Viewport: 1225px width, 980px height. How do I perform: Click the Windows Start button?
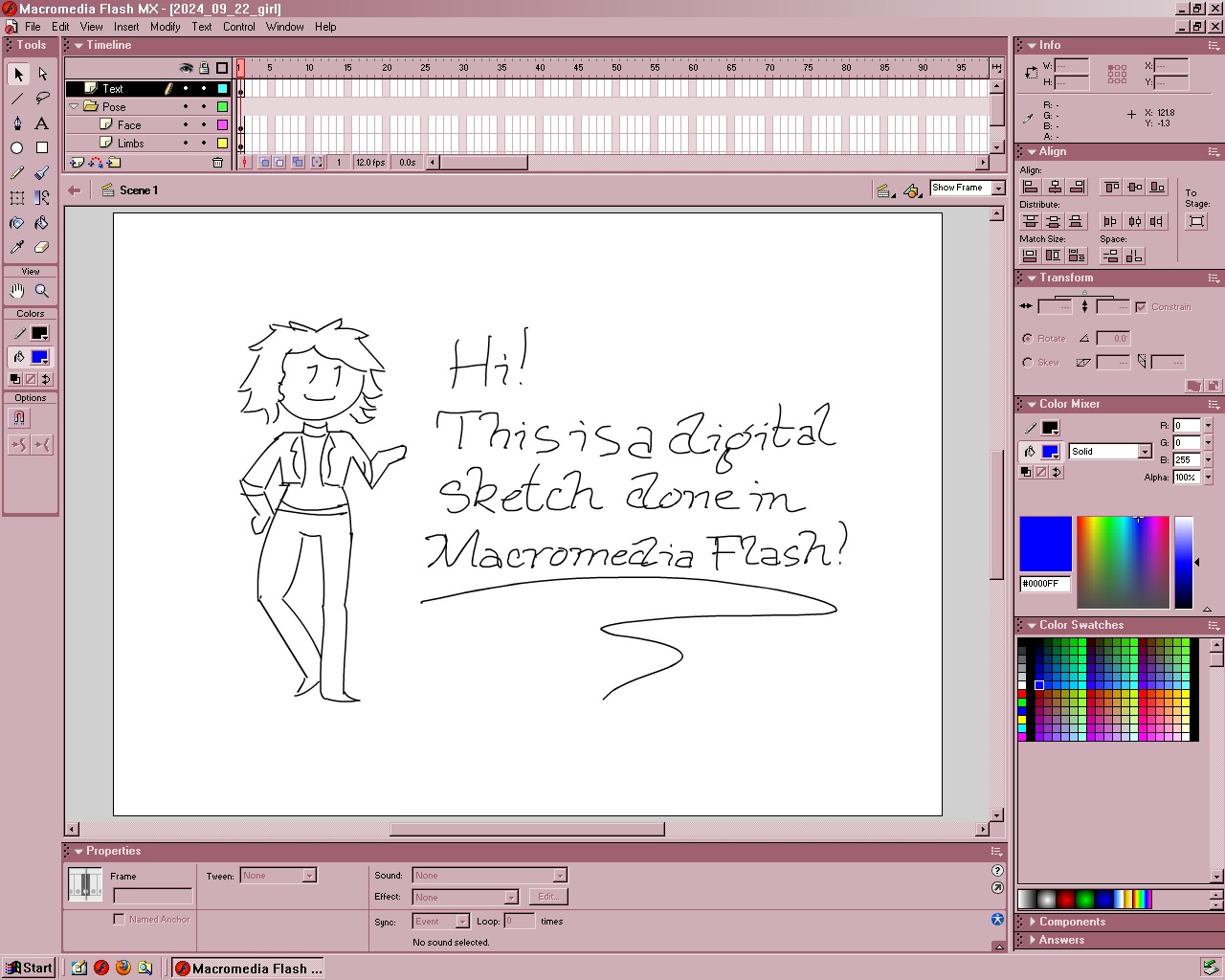[x=29, y=968]
